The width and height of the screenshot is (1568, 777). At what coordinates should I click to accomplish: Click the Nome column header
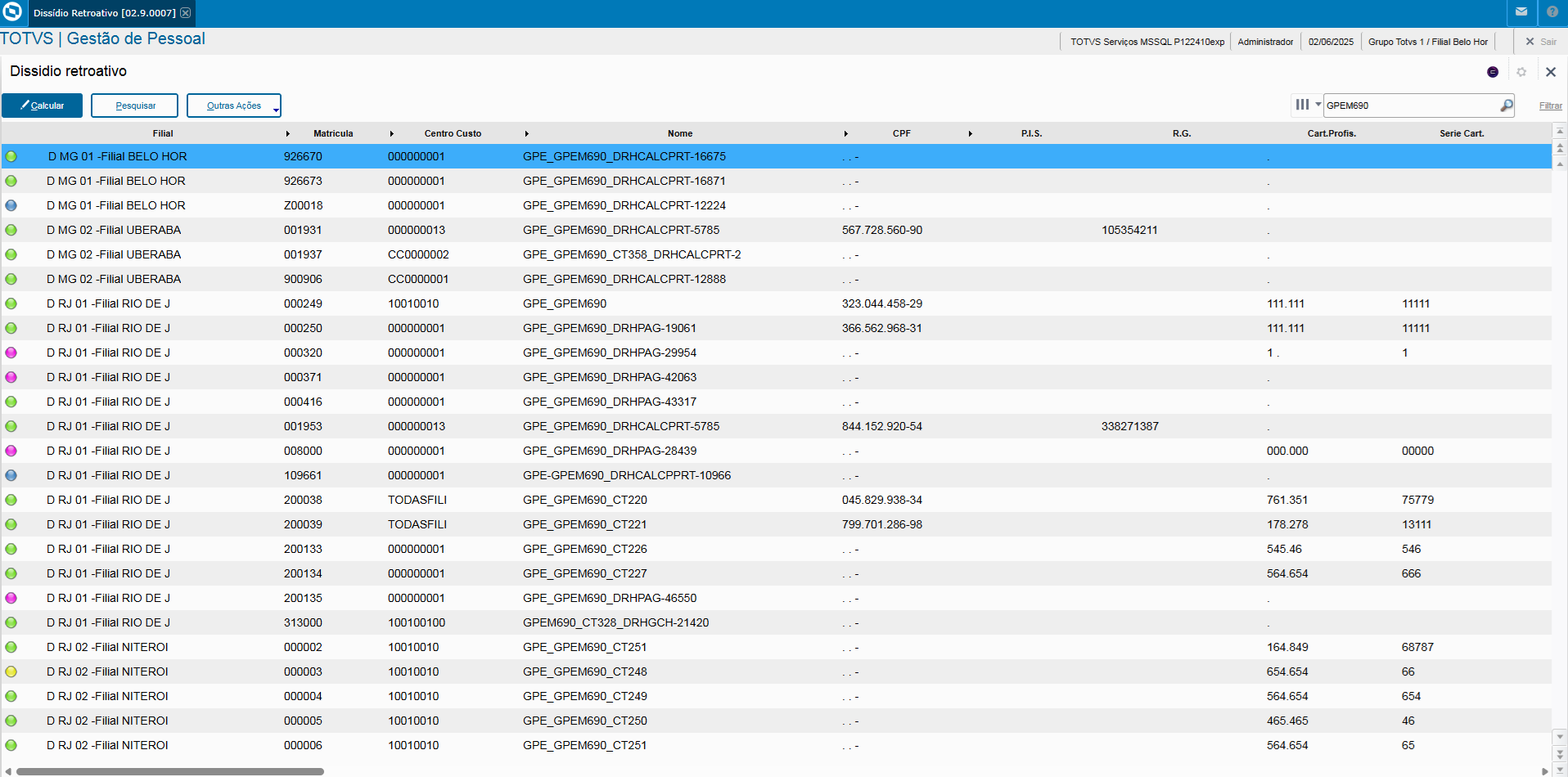[x=679, y=133]
